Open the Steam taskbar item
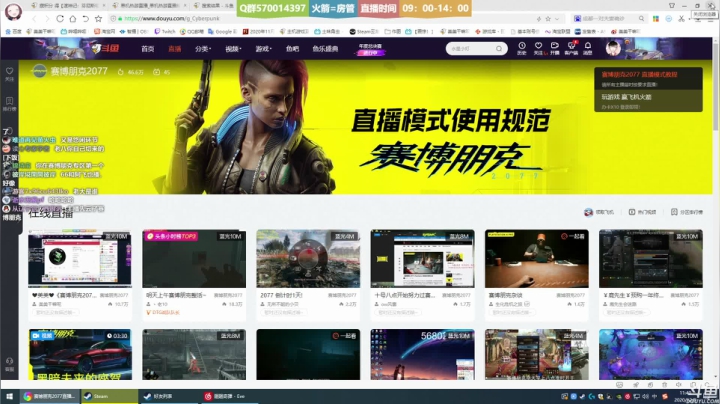Viewport: 720px width, 404px height. 110,396
